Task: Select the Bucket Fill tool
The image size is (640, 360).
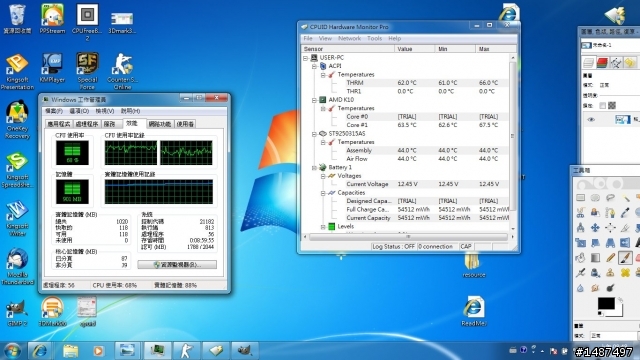Action: click(580, 258)
